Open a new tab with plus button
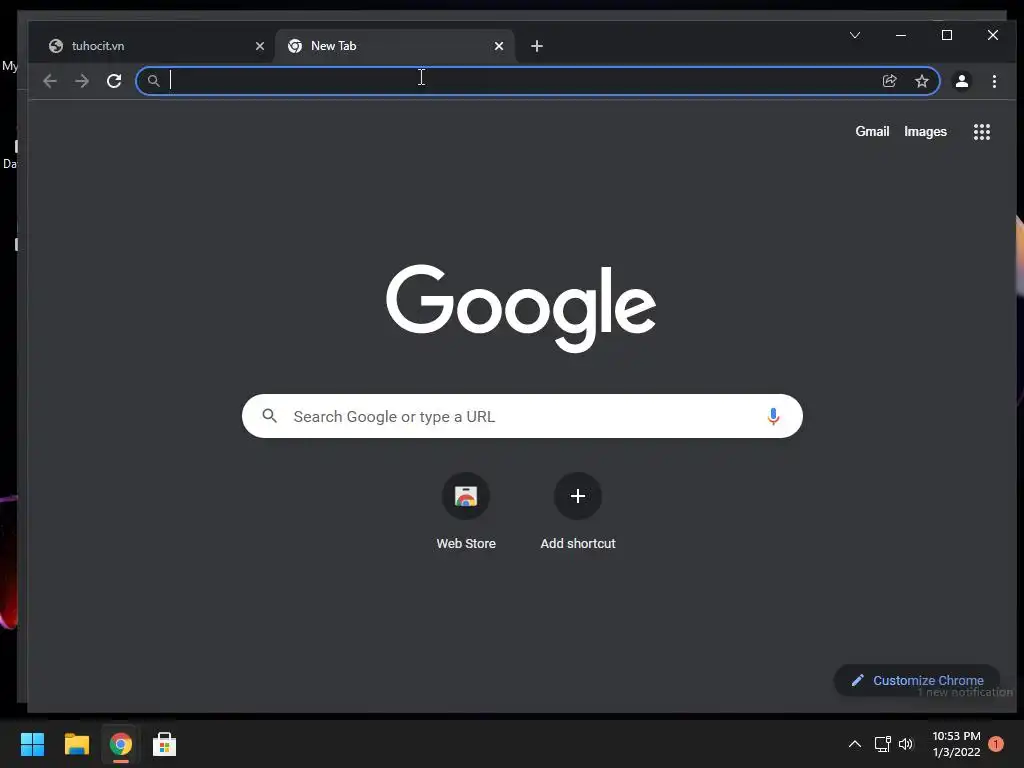 [537, 46]
